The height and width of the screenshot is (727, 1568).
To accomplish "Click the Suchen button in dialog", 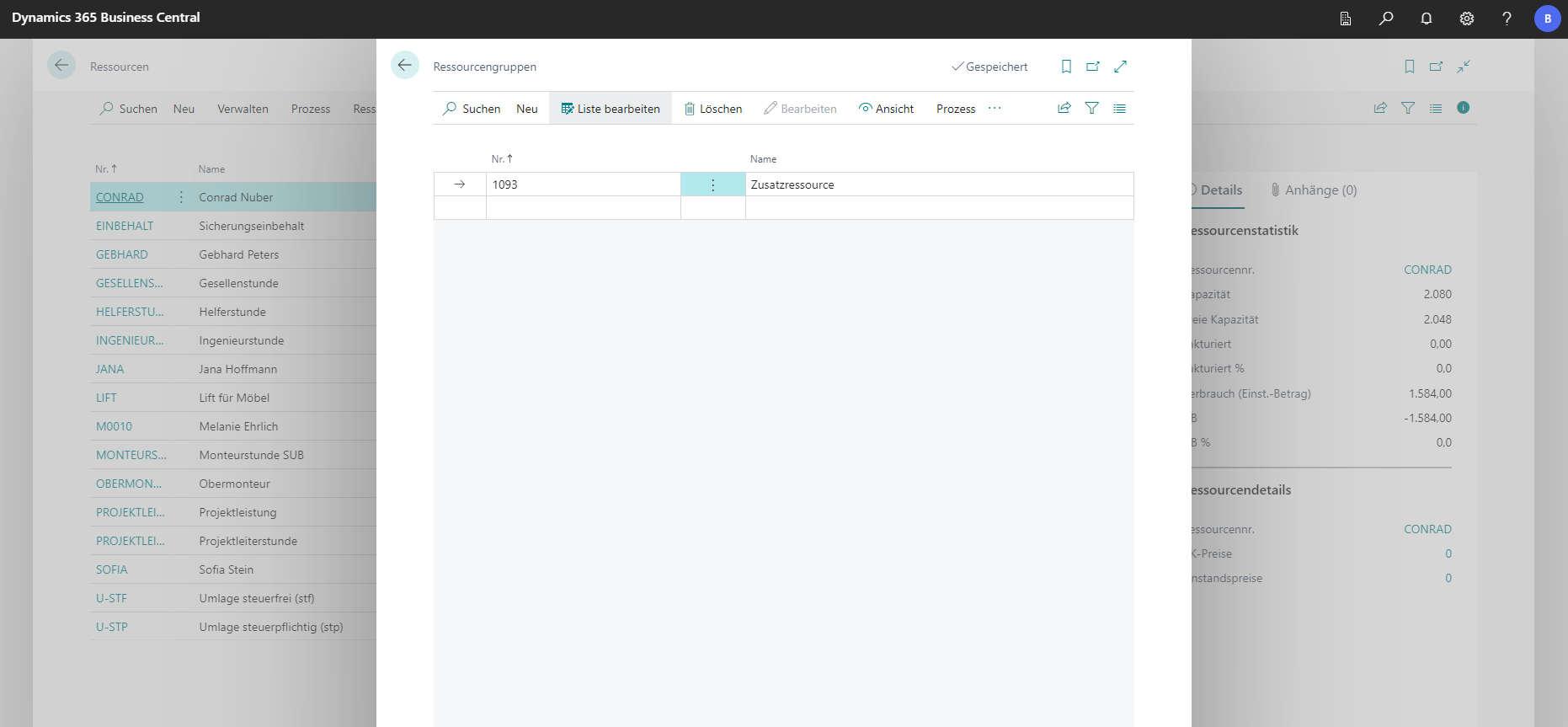I will (x=472, y=109).
